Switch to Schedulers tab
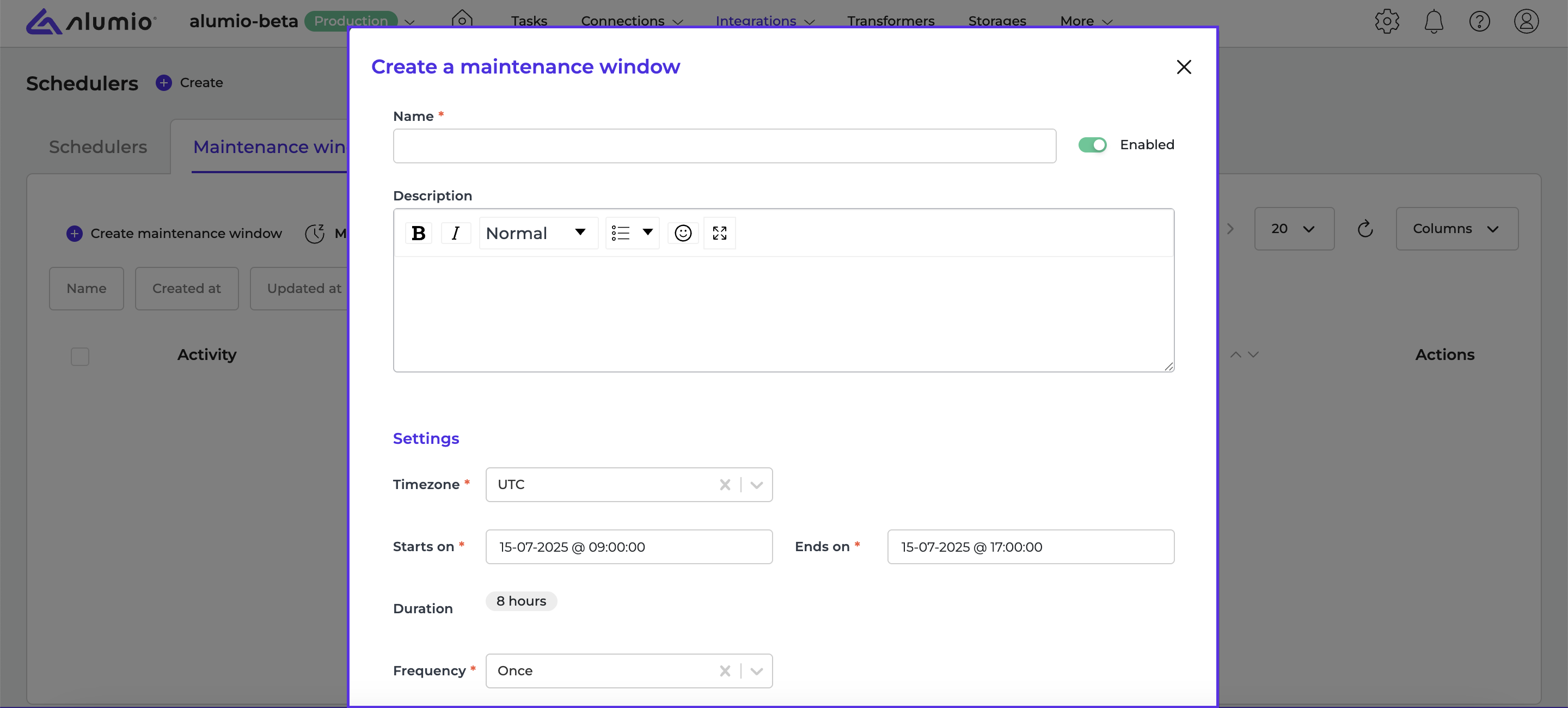The image size is (1568, 708). (x=98, y=147)
